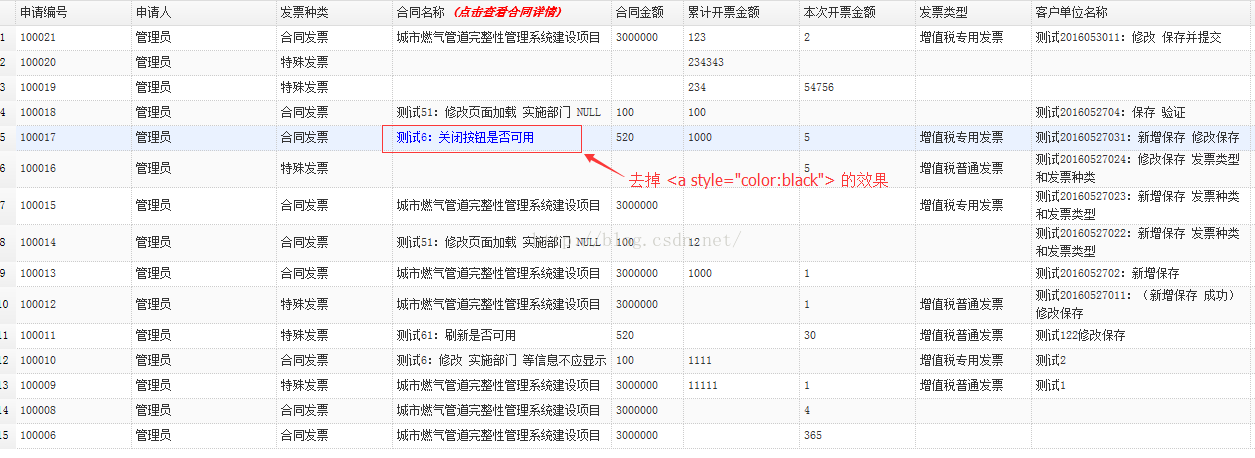The width and height of the screenshot is (1255, 458).
Task: Select application number 100010
Action: click(x=38, y=360)
